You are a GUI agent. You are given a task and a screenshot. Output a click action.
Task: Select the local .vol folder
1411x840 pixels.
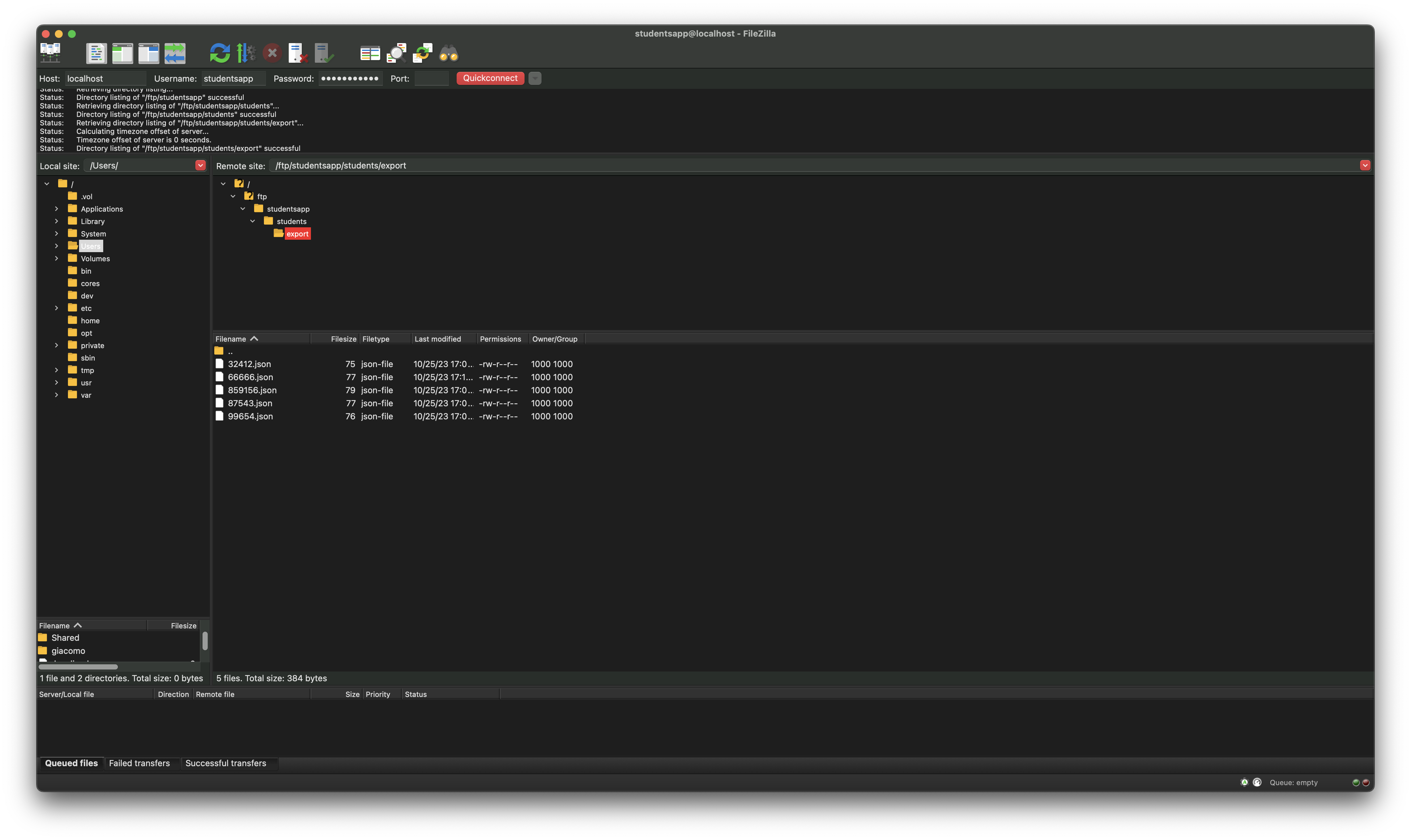pyautogui.click(x=87, y=196)
